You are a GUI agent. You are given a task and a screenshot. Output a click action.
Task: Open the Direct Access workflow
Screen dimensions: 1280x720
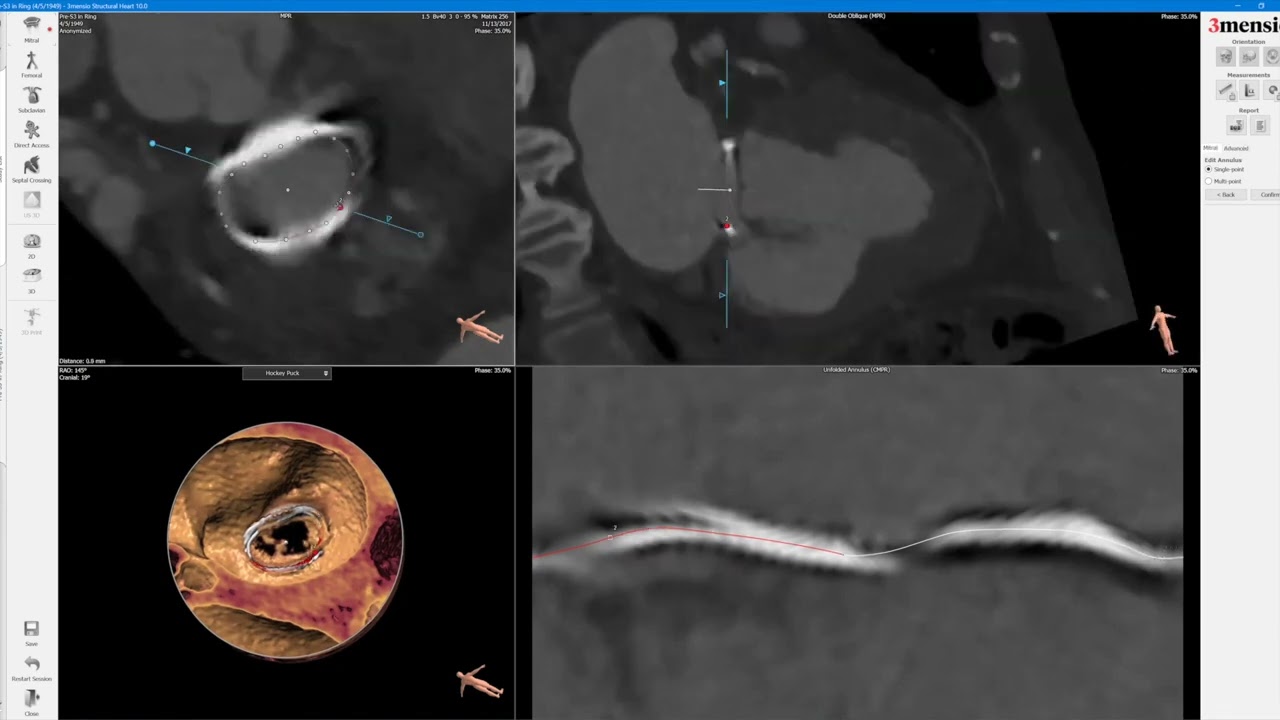tap(31, 130)
